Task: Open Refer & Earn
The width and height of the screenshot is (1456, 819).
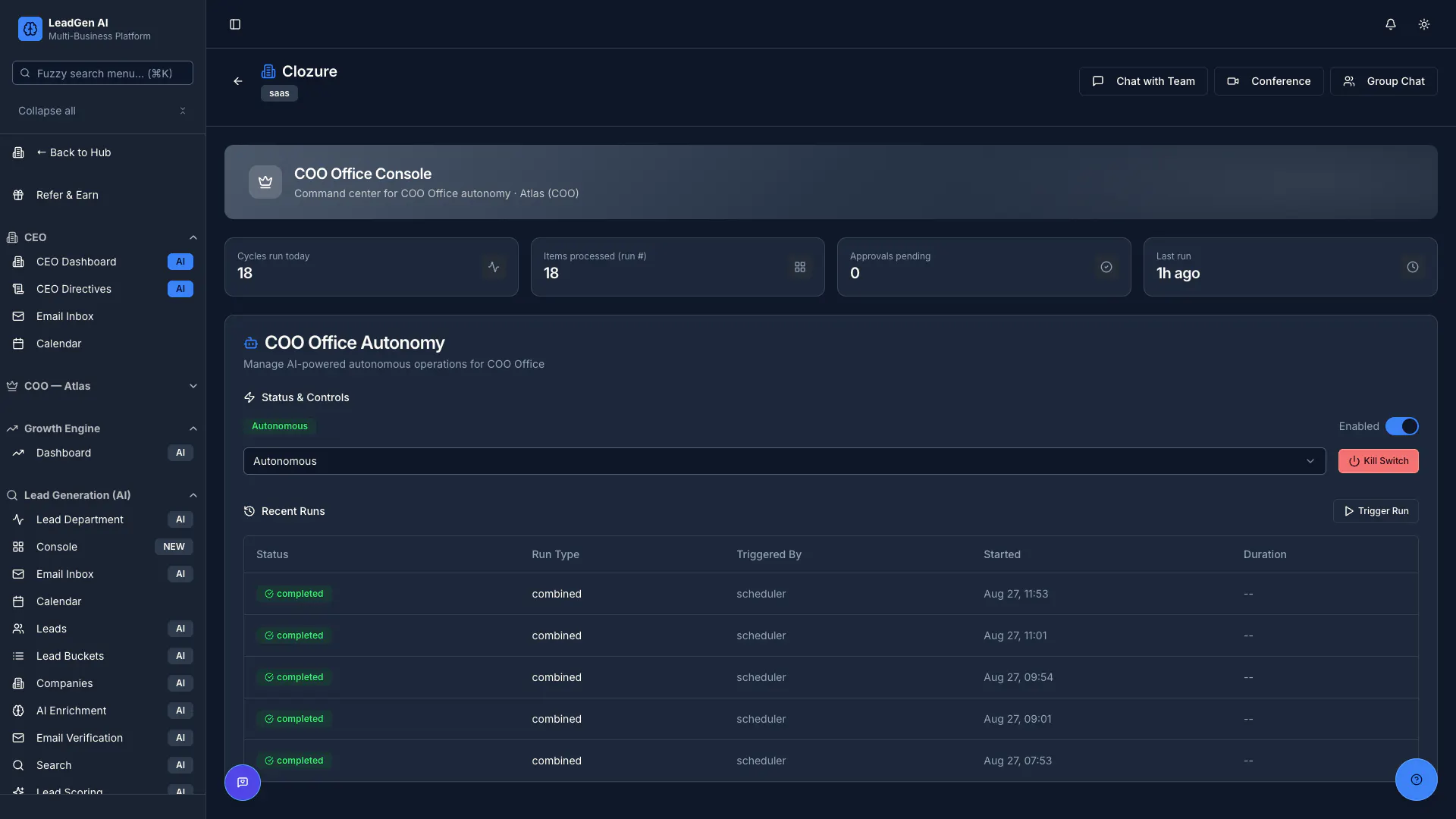Action: 102,195
